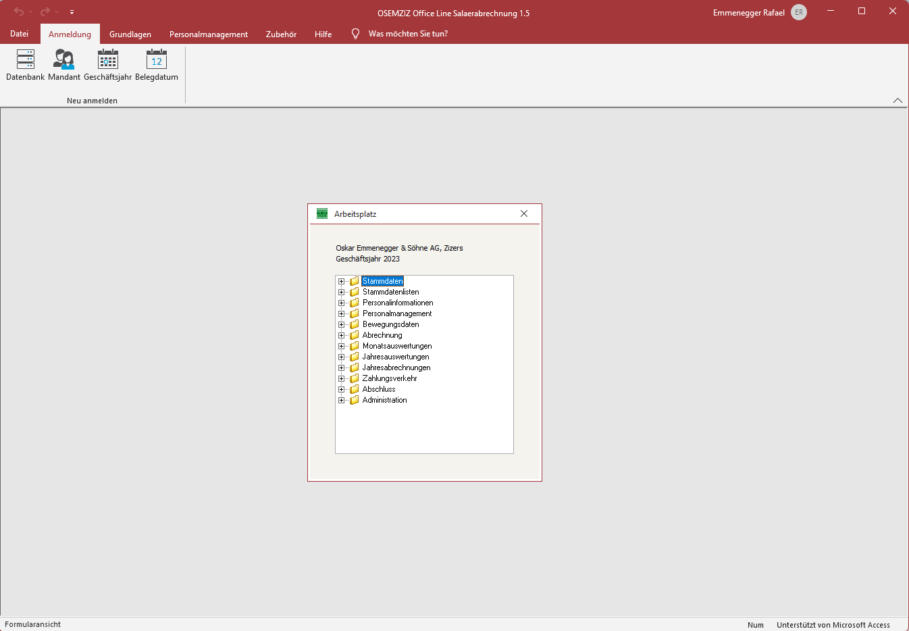909x631 pixels.
Task: Open the Quick Access Toolbar dropdown
Action: tap(72, 12)
